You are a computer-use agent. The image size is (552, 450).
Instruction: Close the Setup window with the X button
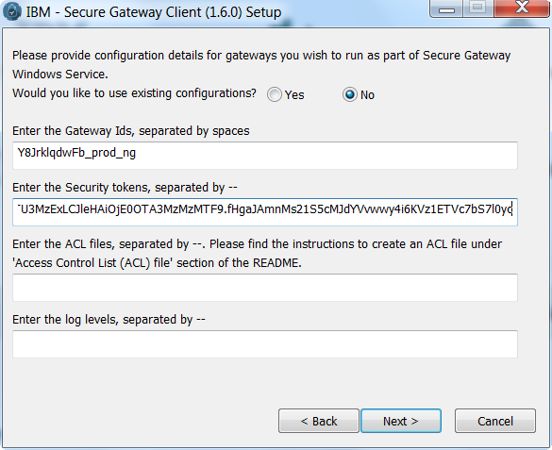(521, 8)
